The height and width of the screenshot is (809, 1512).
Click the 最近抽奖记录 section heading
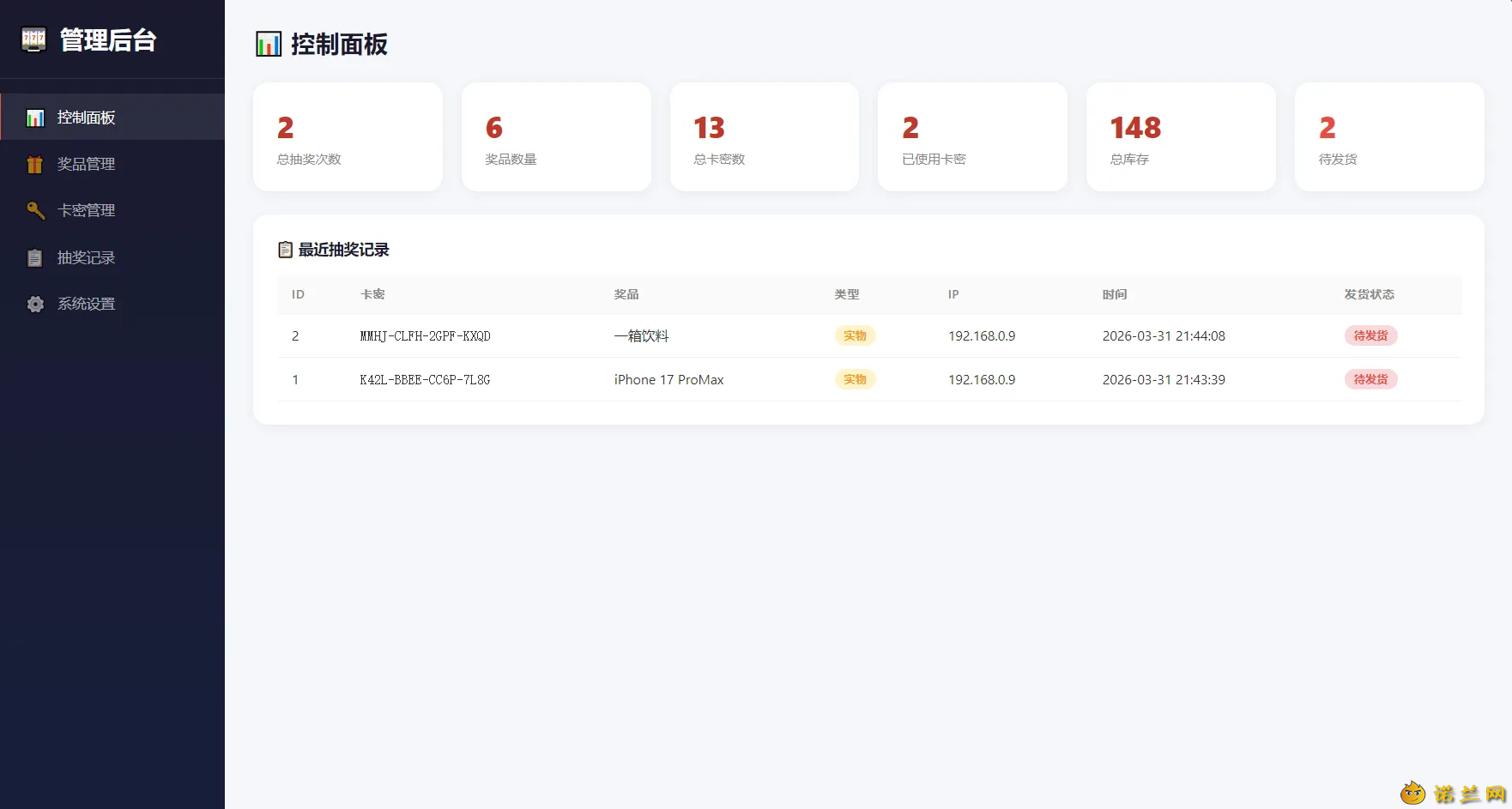pyautogui.click(x=343, y=250)
